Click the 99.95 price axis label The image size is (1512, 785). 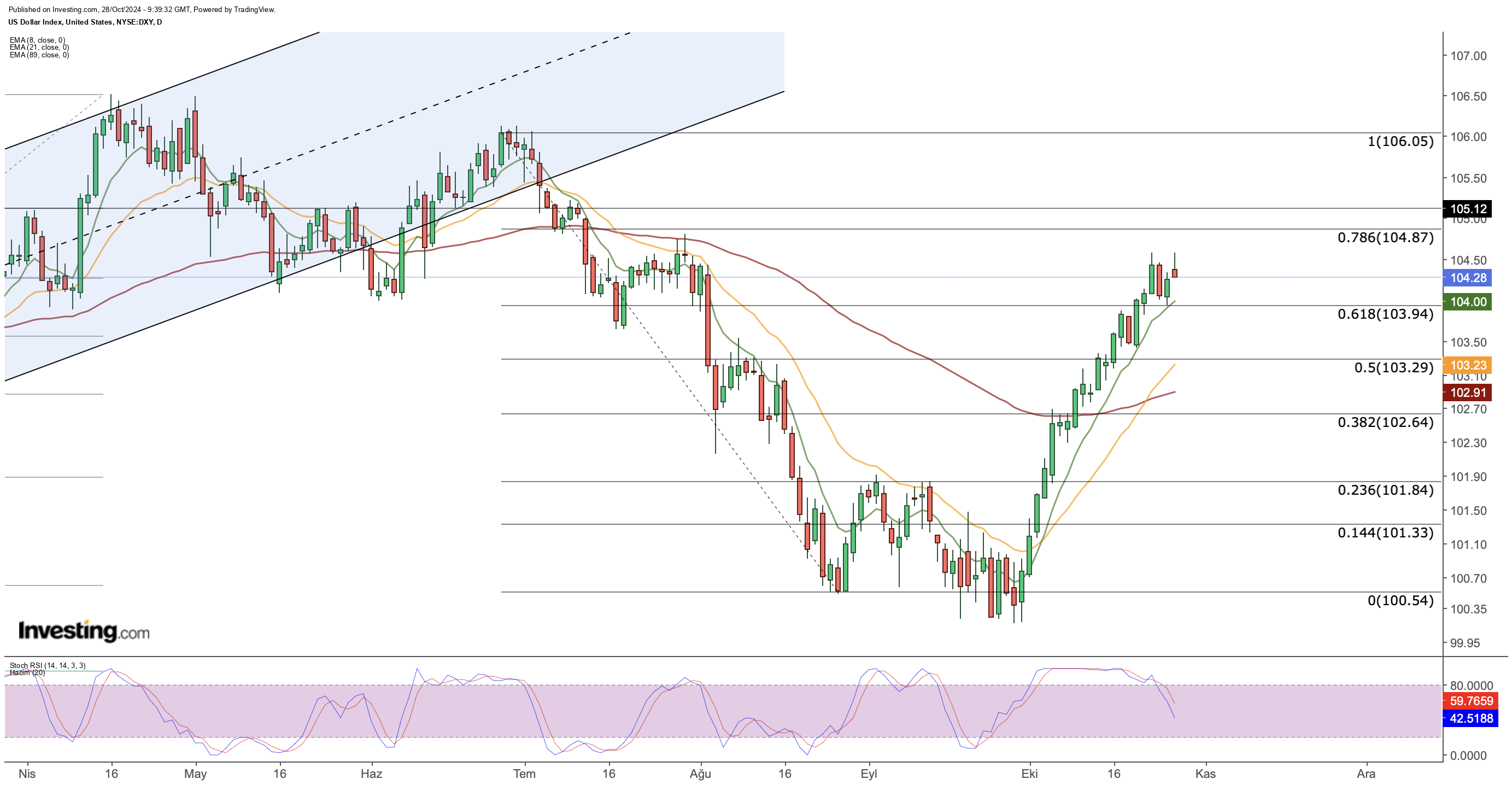(1465, 643)
